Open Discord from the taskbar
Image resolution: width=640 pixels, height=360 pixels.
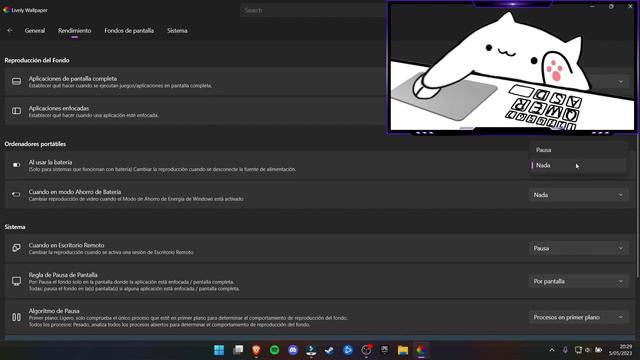(293, 350)
